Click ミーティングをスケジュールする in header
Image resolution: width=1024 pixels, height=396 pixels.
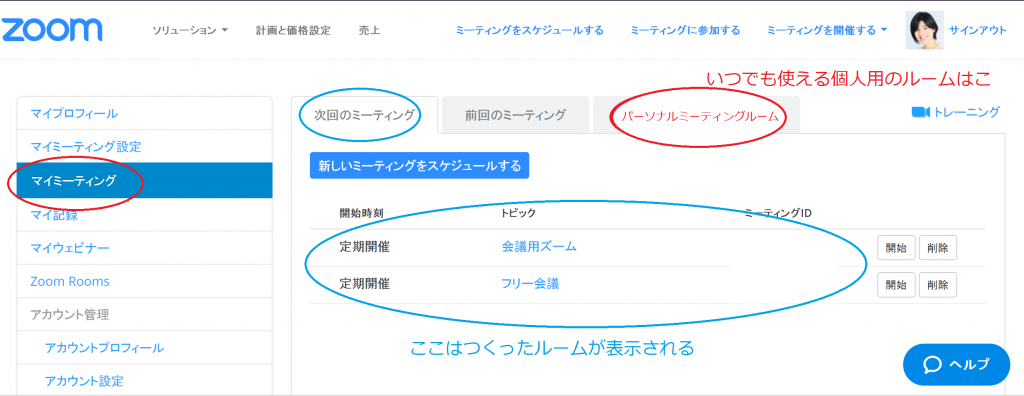530,30
